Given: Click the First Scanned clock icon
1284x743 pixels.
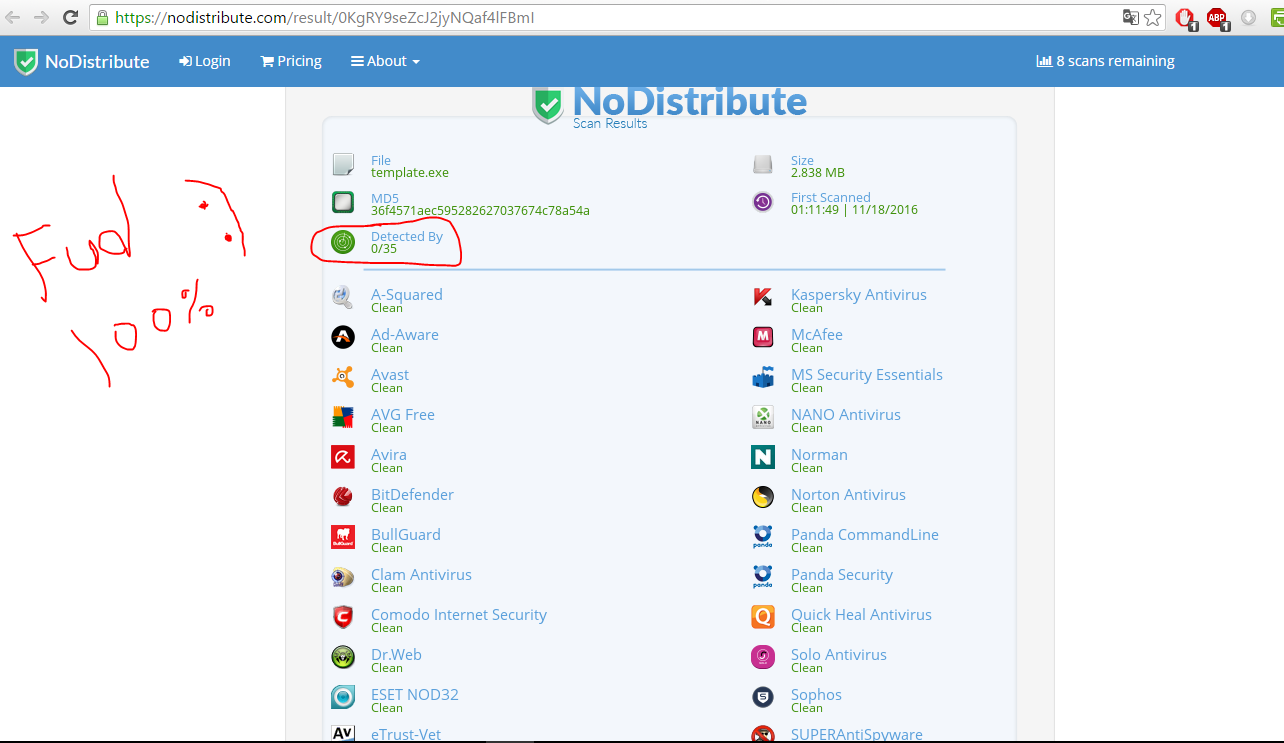Looking at the screenshot, I should click(x=763, y=202).
